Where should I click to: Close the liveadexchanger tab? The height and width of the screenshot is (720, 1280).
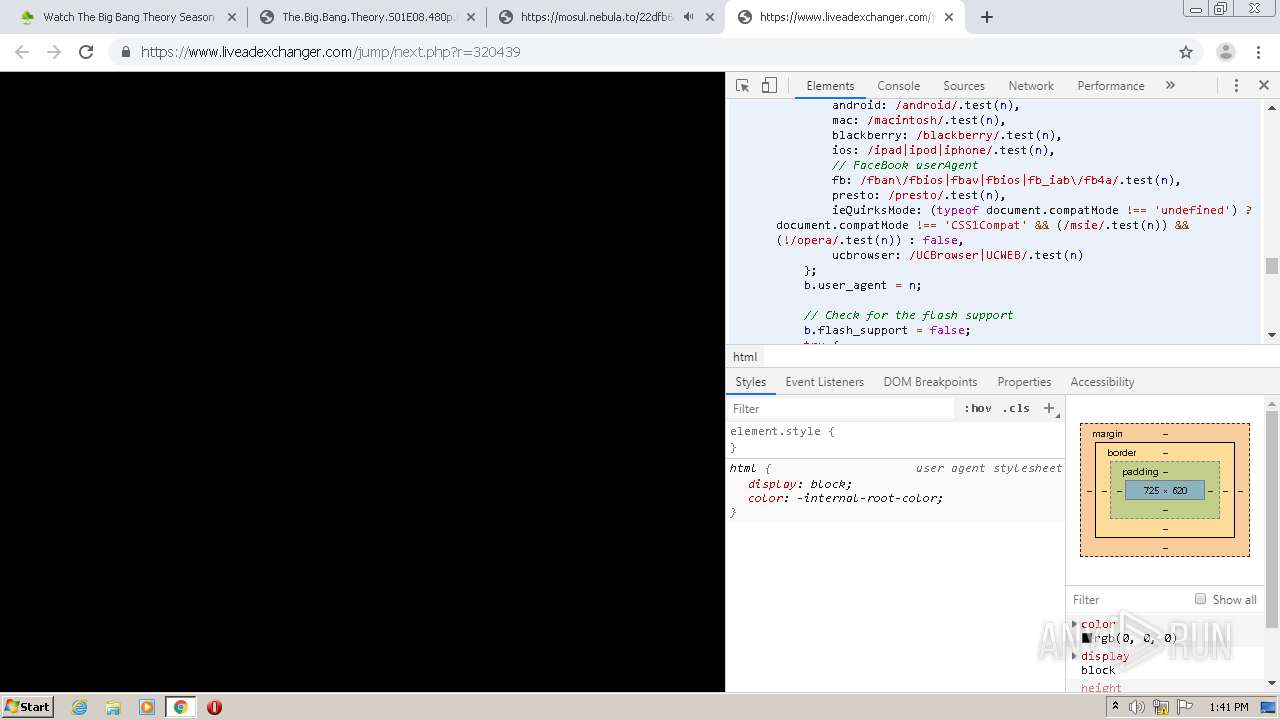pos(949,17)
